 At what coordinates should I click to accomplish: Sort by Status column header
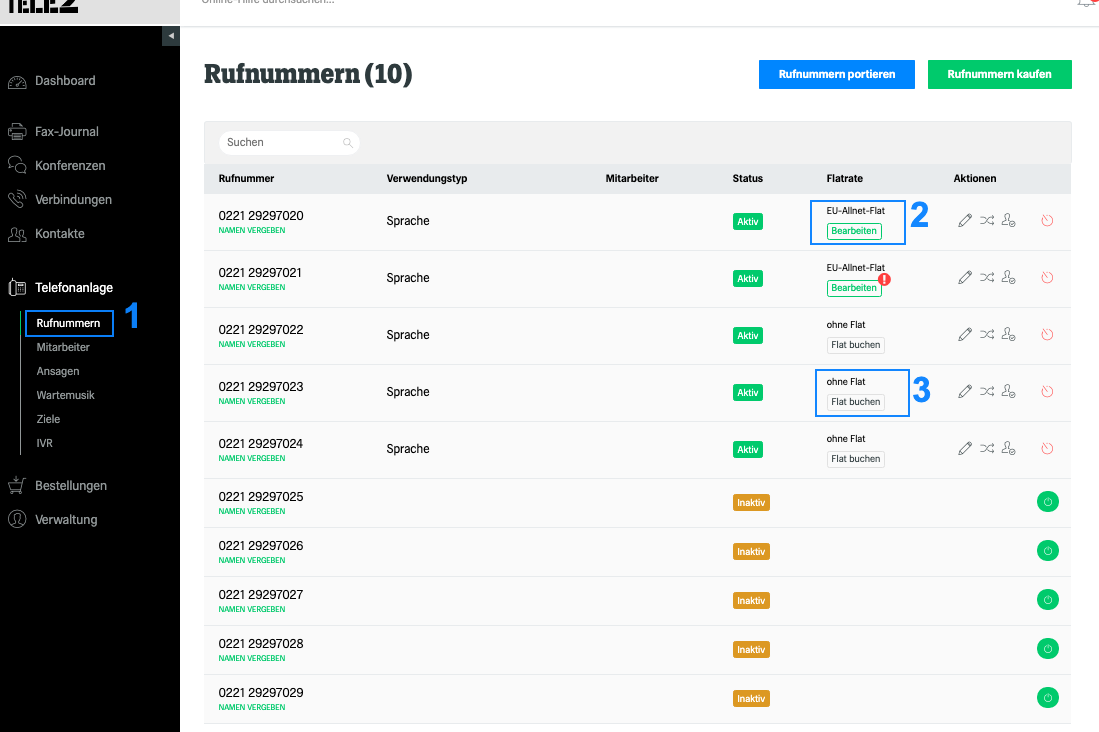747,178
